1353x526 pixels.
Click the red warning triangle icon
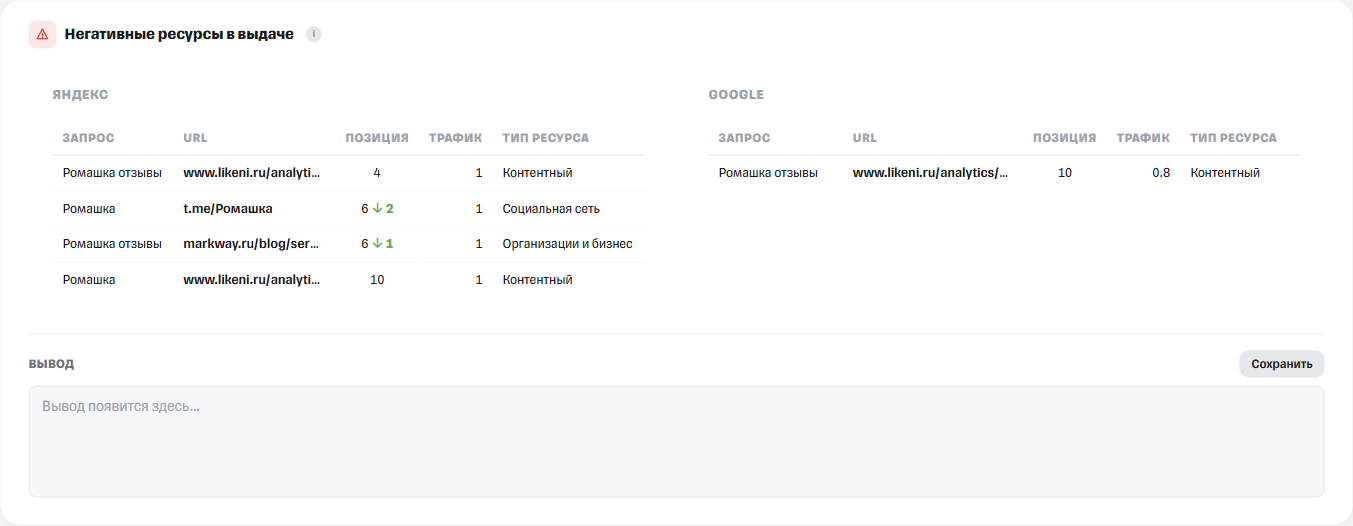42,34
